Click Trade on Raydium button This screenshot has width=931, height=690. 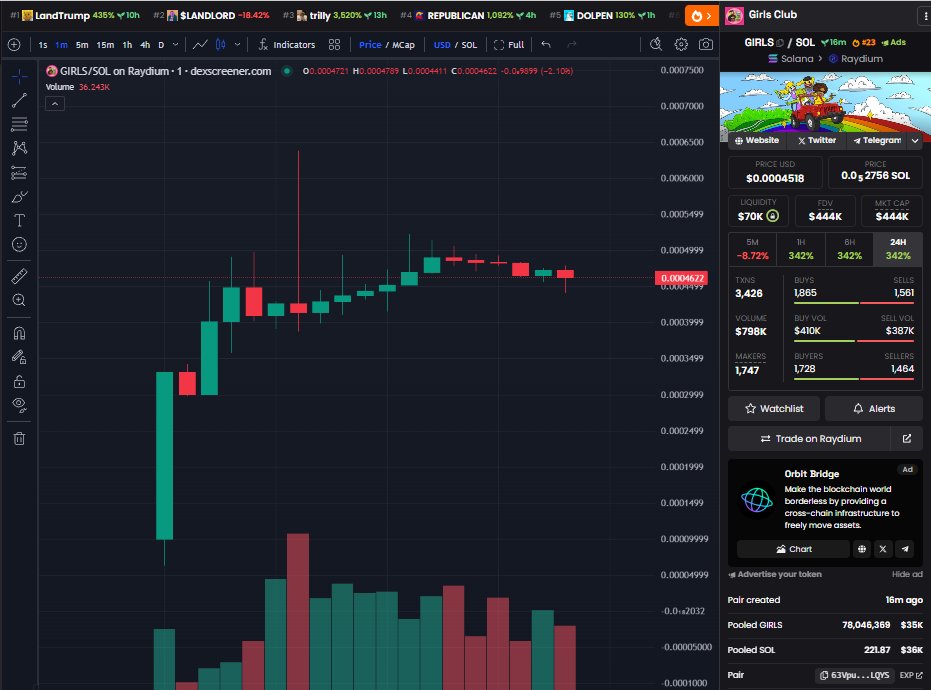pos(809,438)
